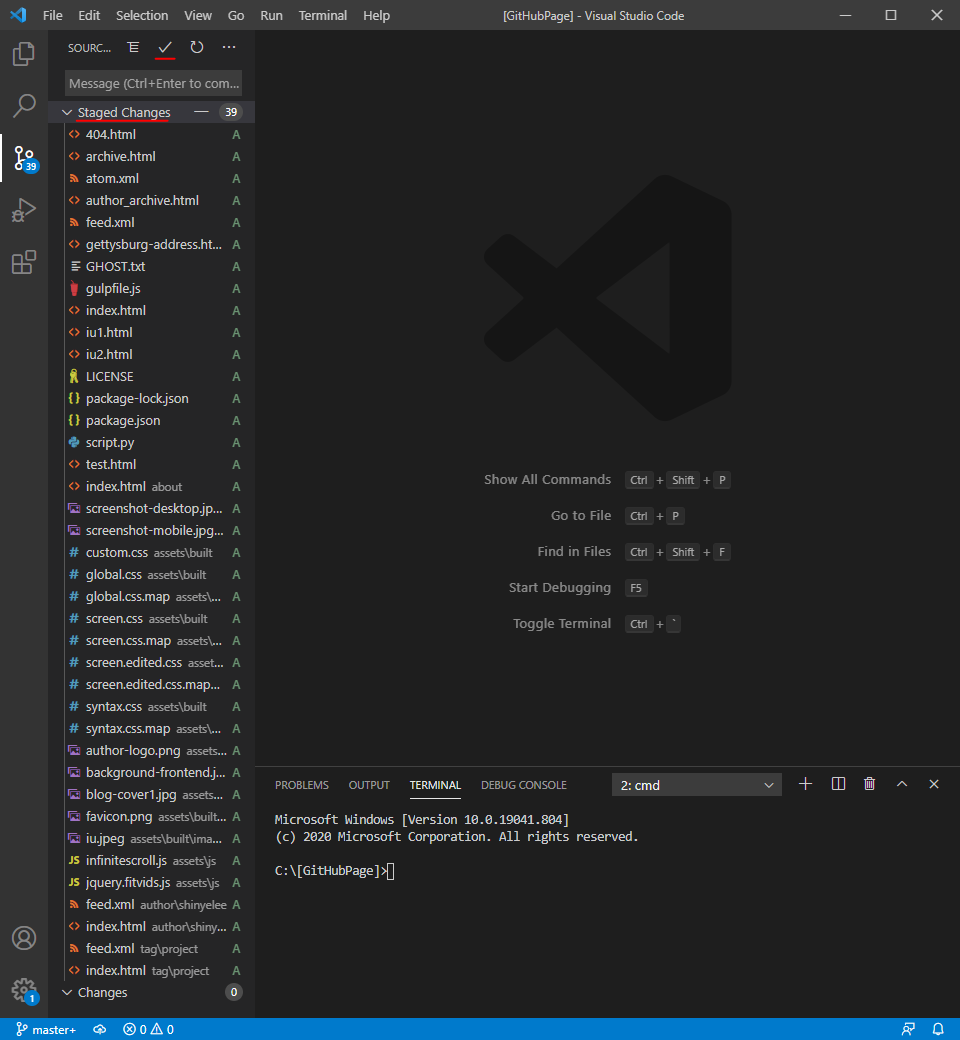
Task: Switch to the PROBLEMS tab
Action: pos(302,785)
